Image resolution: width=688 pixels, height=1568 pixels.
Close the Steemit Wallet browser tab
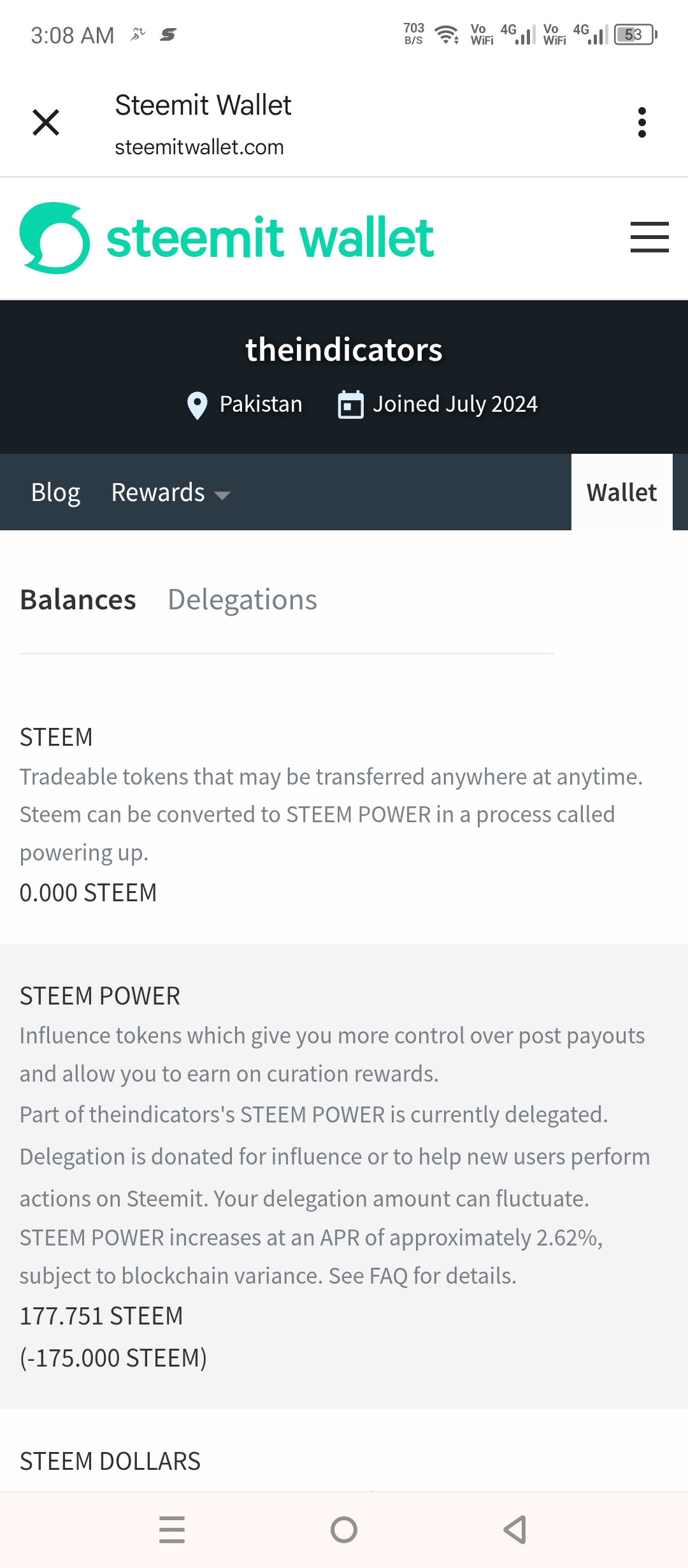tap(46, 122)
